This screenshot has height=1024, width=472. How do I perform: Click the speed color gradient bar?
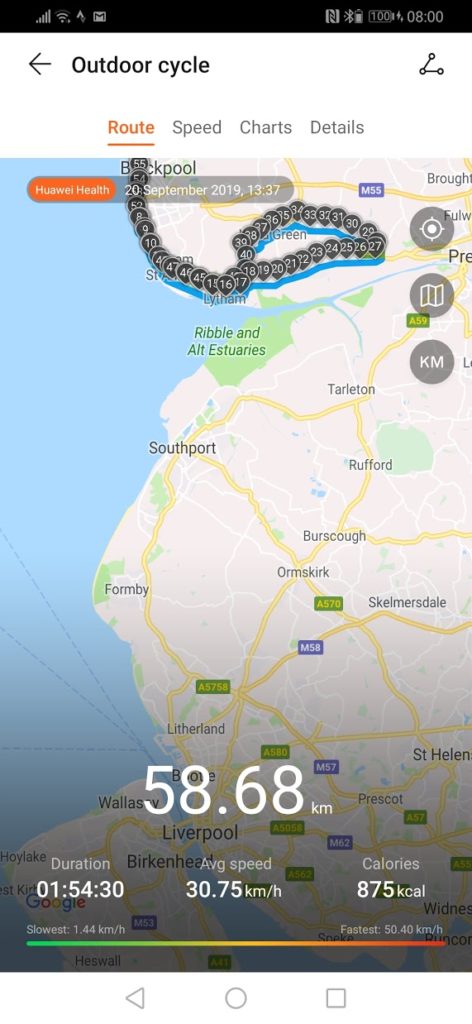click(x=236, y=943)
